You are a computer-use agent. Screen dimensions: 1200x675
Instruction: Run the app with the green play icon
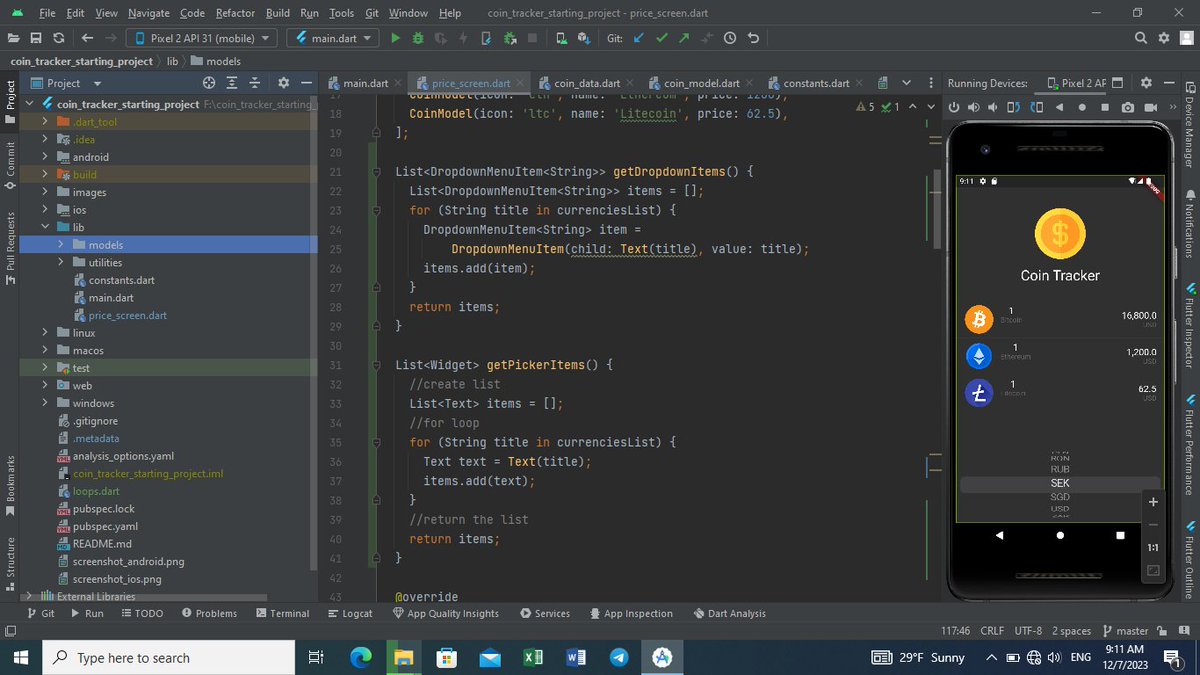[x=395, y=38]
